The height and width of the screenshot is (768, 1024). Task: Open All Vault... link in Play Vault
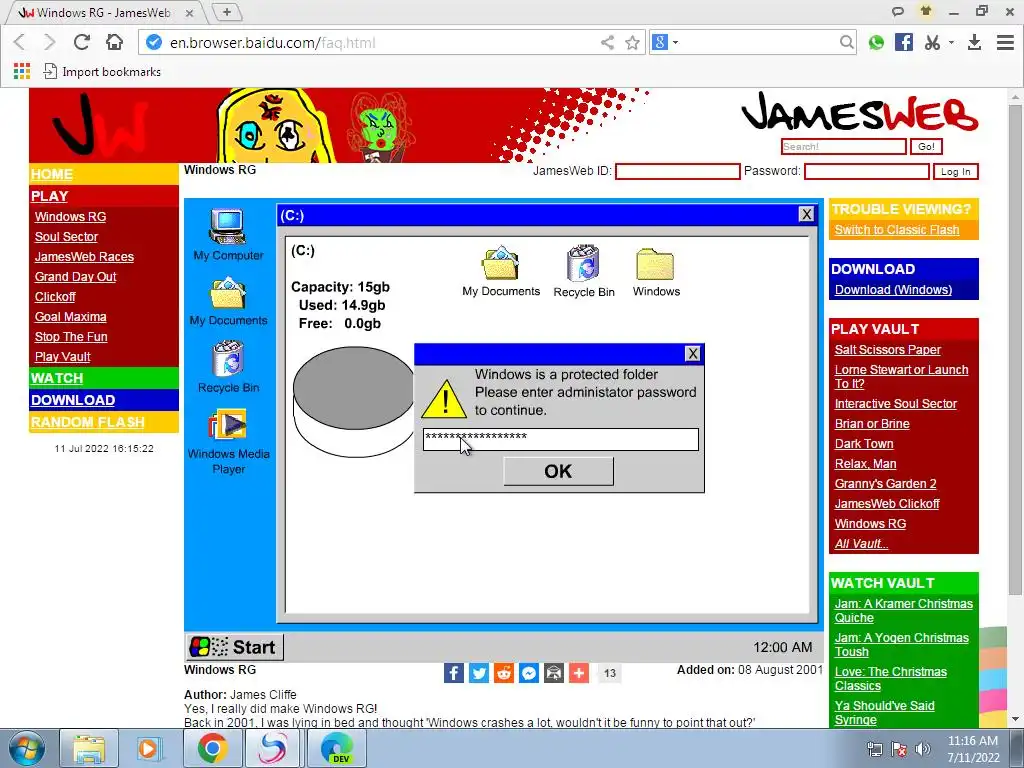pos(861,543)
